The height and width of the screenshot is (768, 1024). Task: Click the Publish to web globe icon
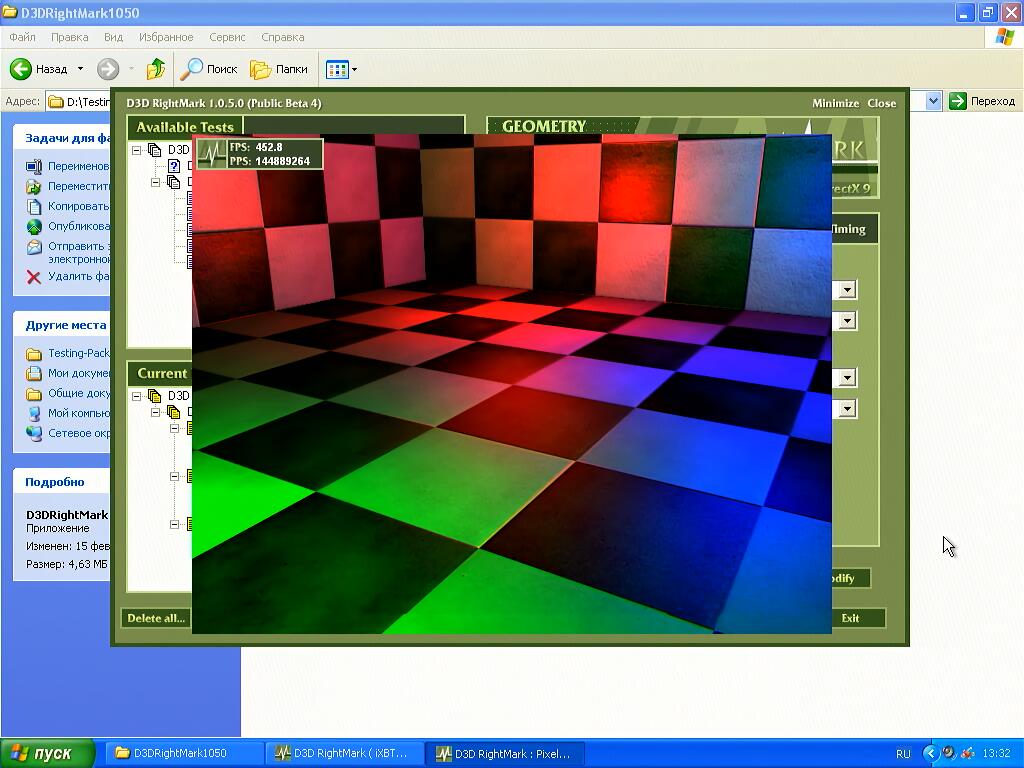pyautogui.click(x=34, y=226)
